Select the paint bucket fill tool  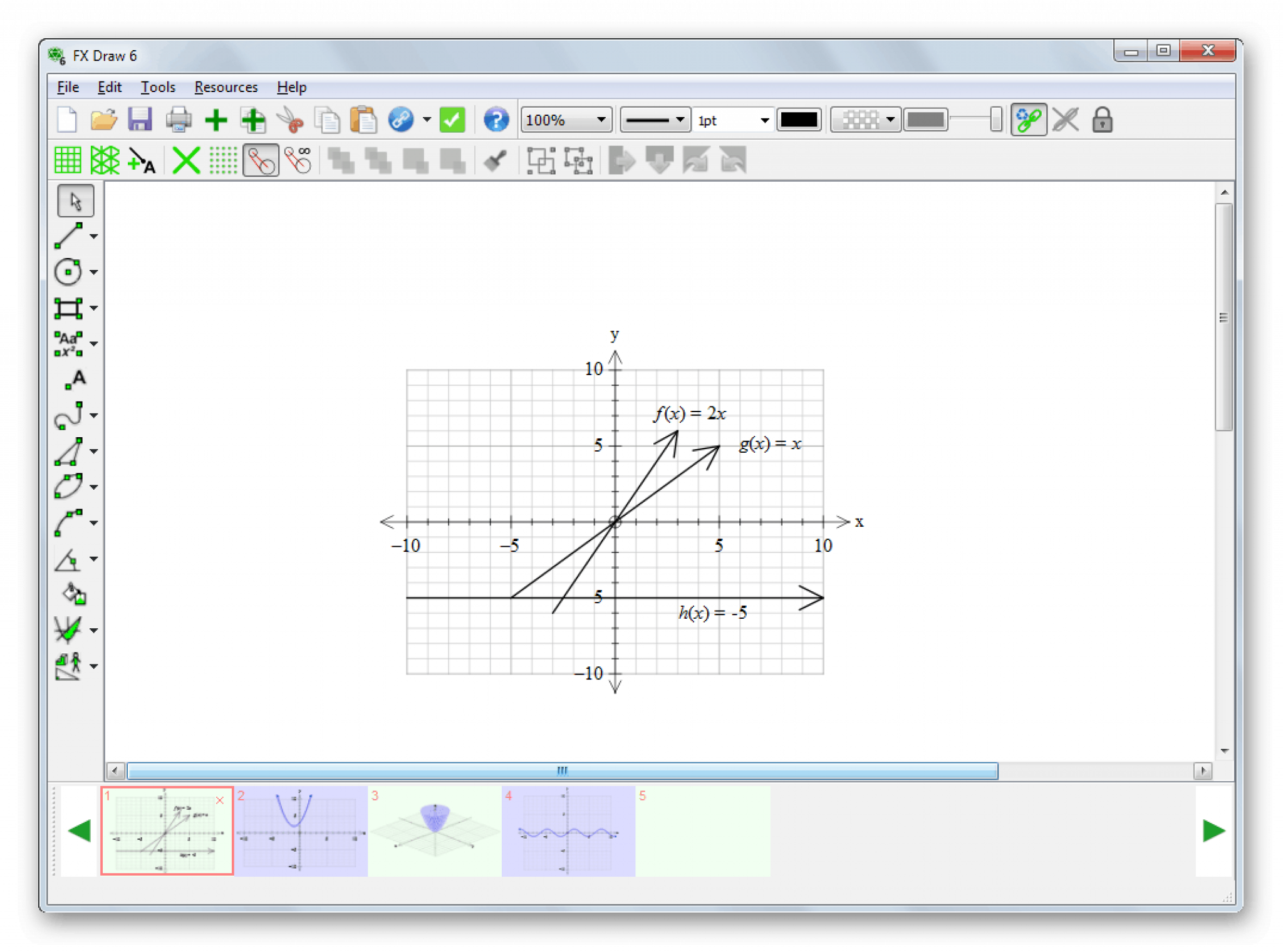coord(75,594)
